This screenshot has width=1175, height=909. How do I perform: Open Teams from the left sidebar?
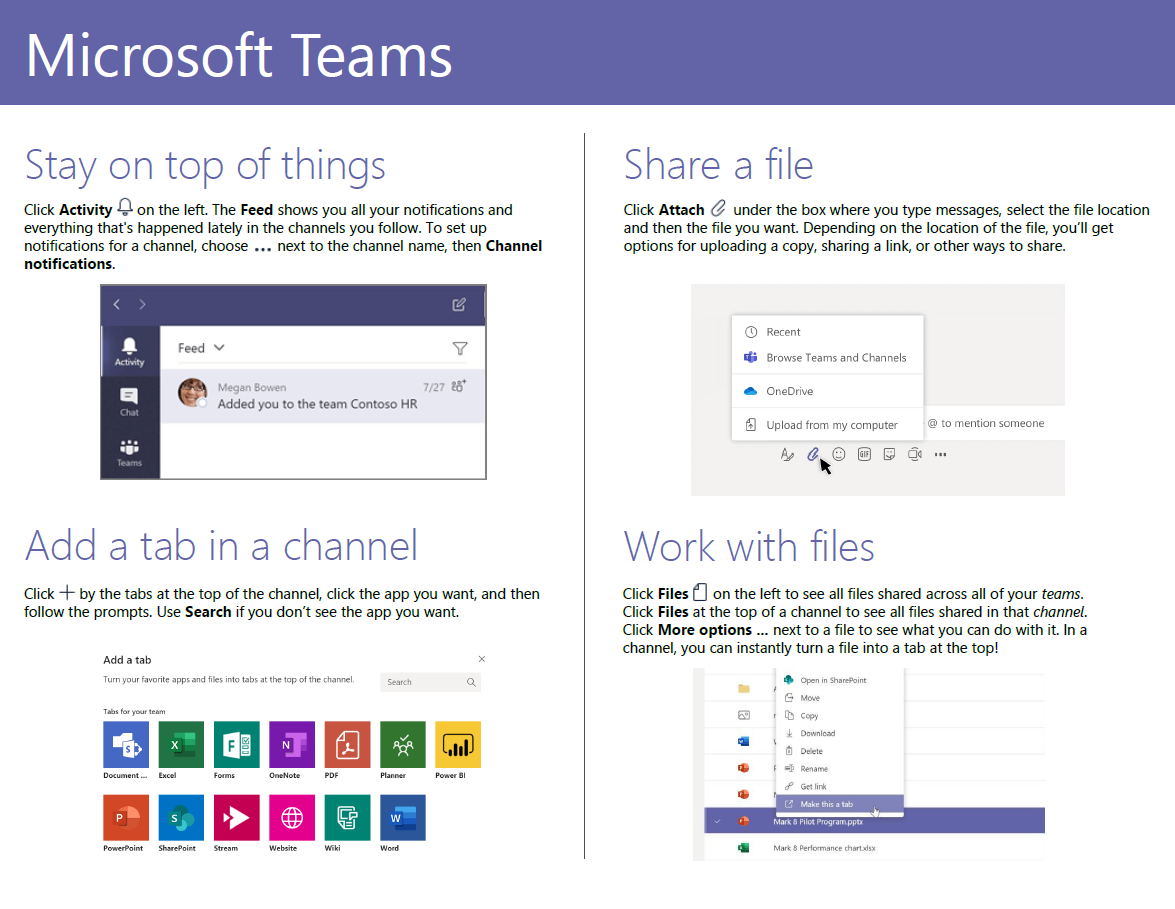pos(129,447)
